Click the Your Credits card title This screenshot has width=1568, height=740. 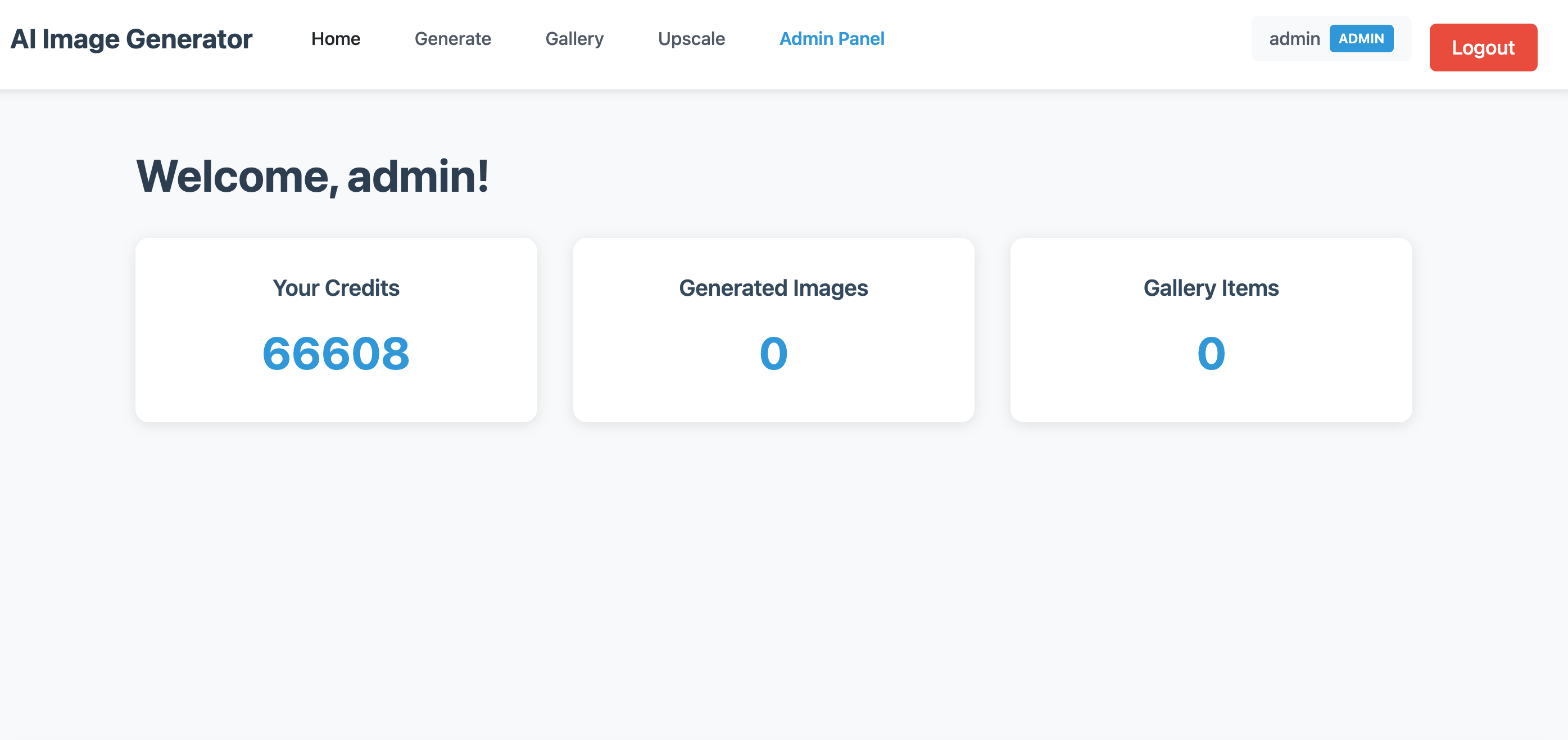tap(336, 288)
